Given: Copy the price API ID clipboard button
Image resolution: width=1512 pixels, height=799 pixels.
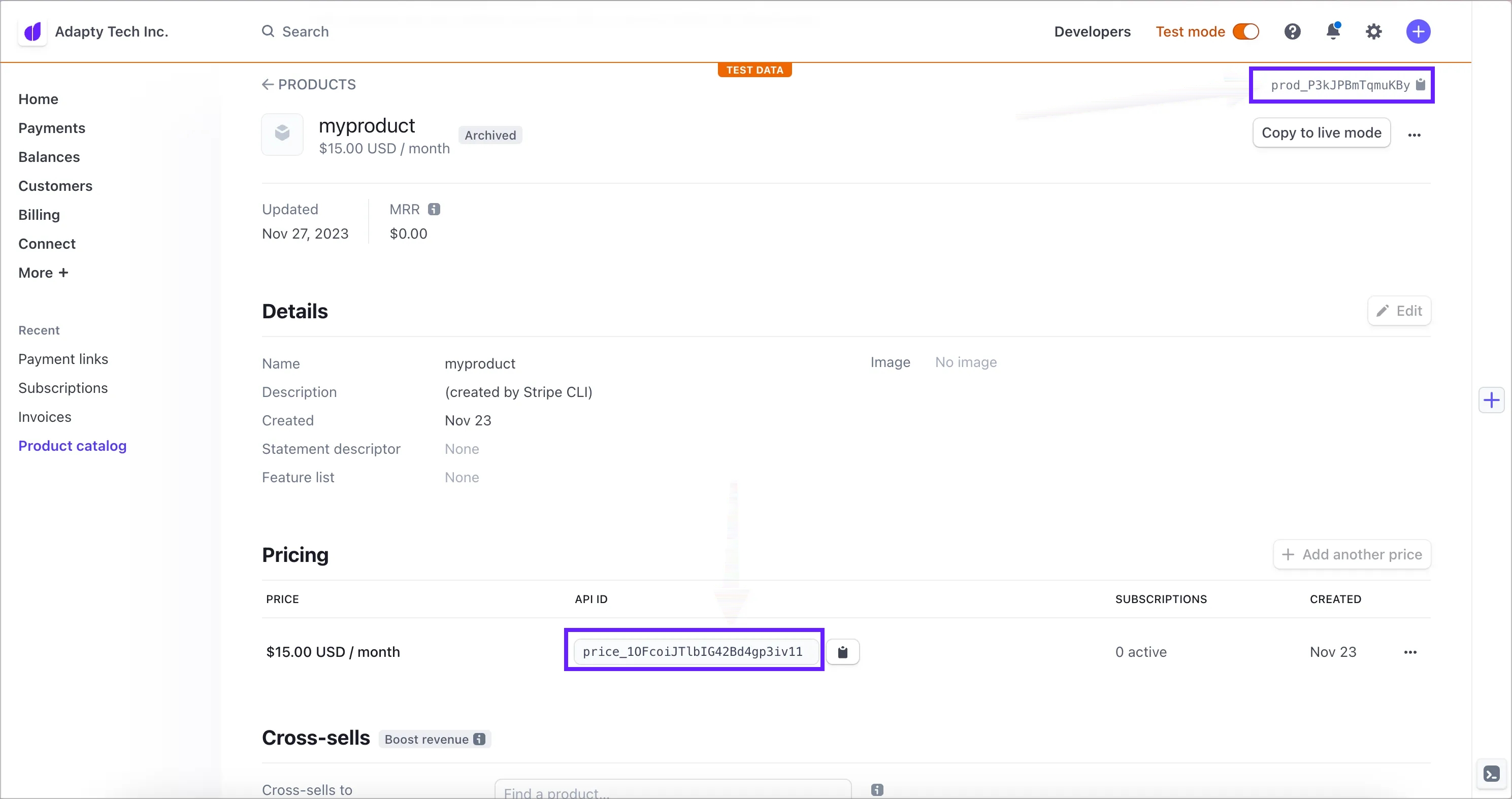Looking at the screenshot, I should click(x=842, y=652).
